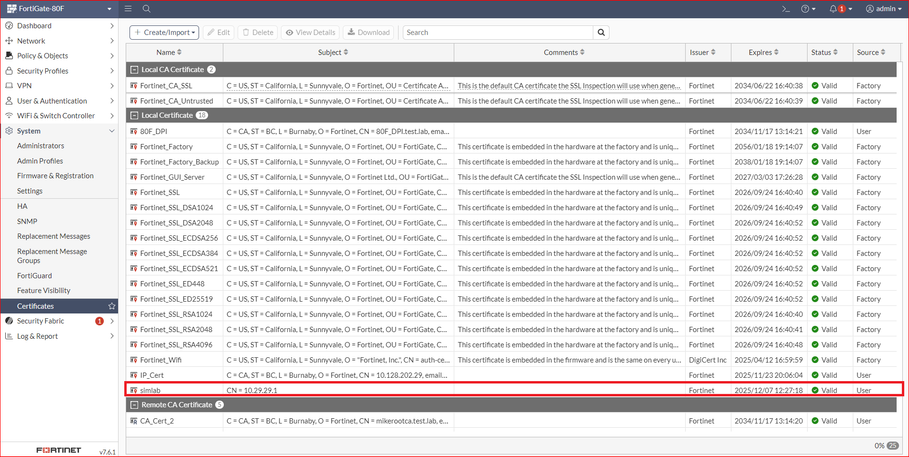Click the View Details button
Screen dimensions: 909x457
pyautogui.click(x=310, y=32)
